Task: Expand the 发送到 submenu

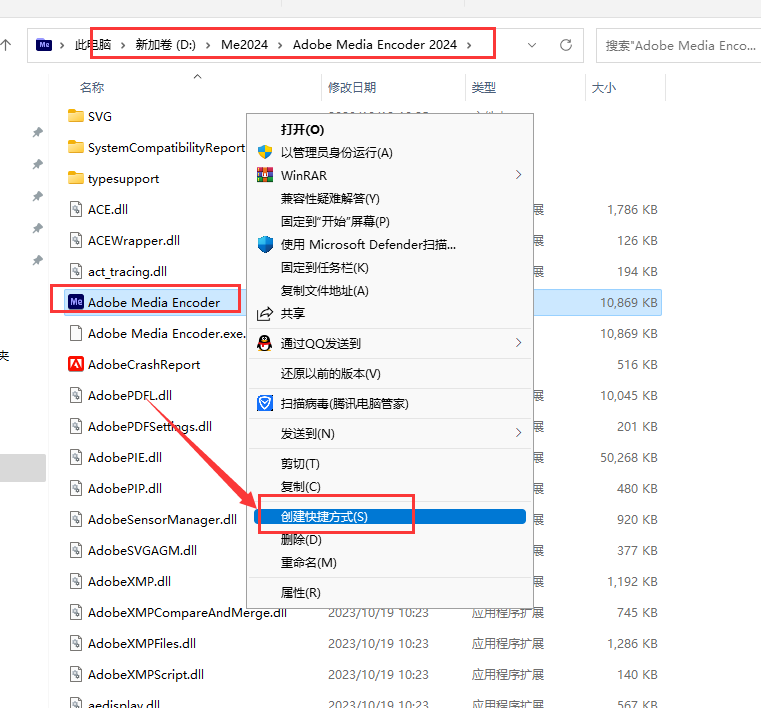Action: [x=518, y=433]
